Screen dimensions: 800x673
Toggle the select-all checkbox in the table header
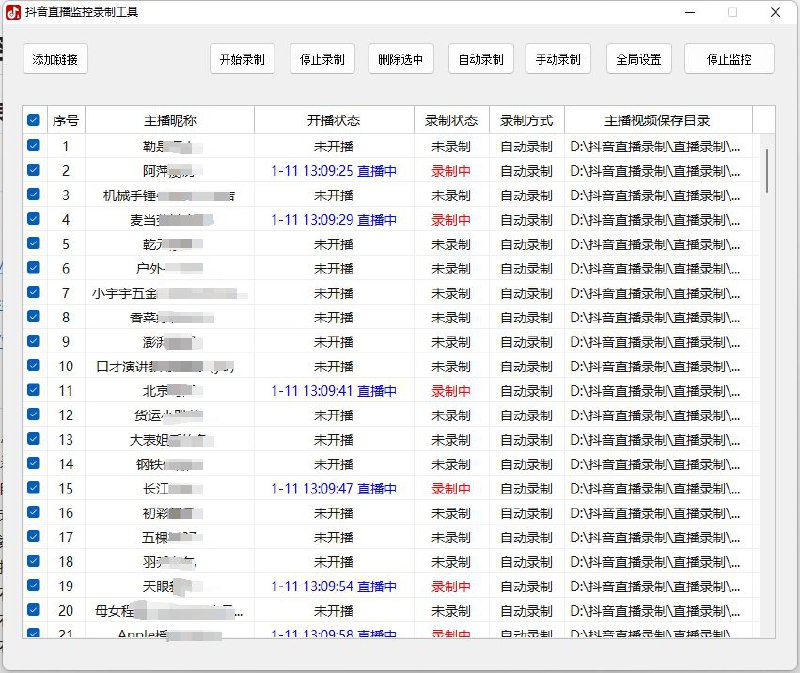[34, 119]
